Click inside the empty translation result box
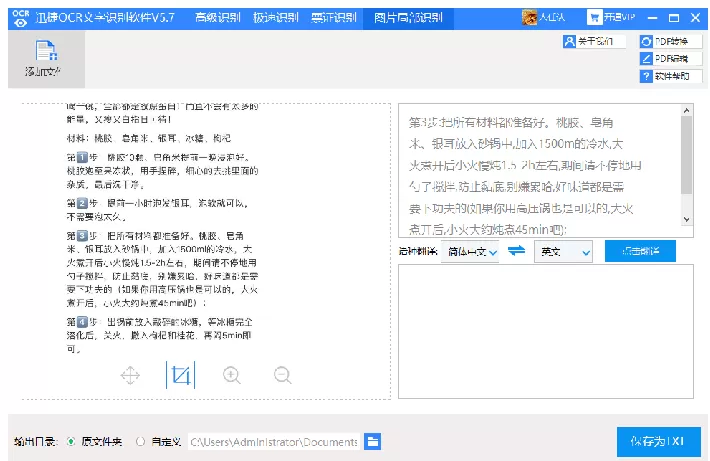 [546, 331]
